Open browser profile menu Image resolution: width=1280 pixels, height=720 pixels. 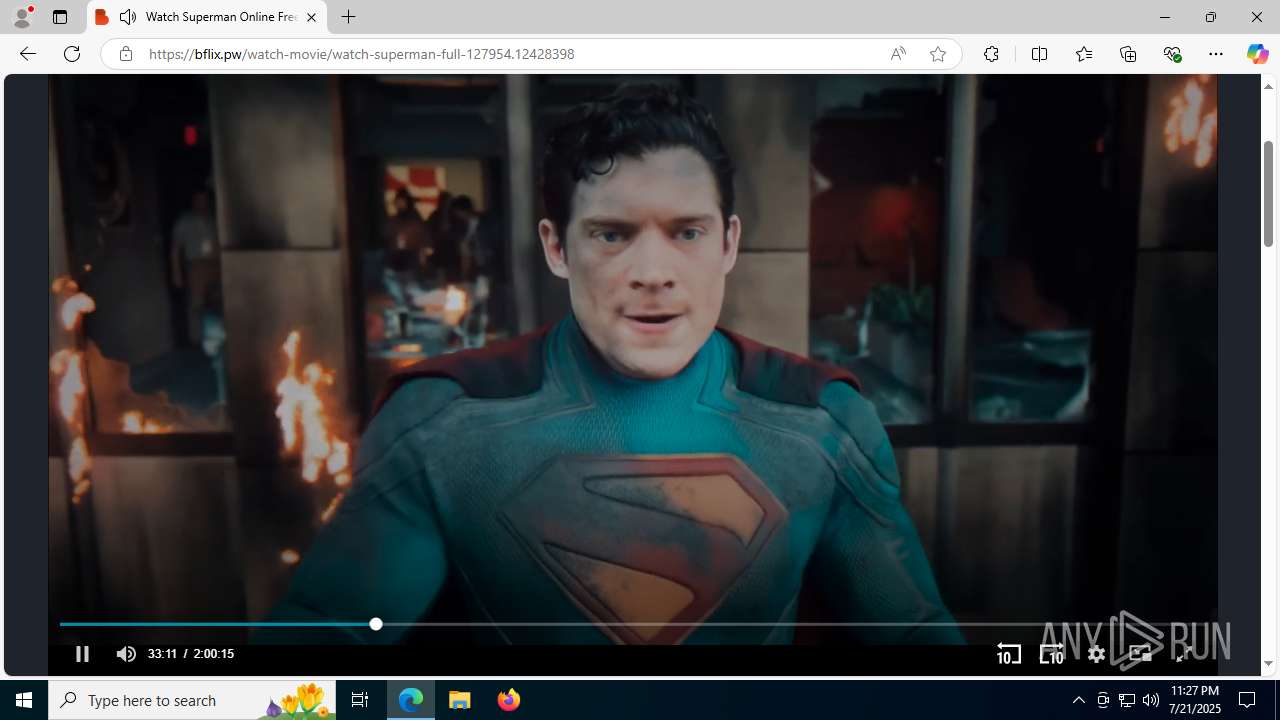(22, 17)
